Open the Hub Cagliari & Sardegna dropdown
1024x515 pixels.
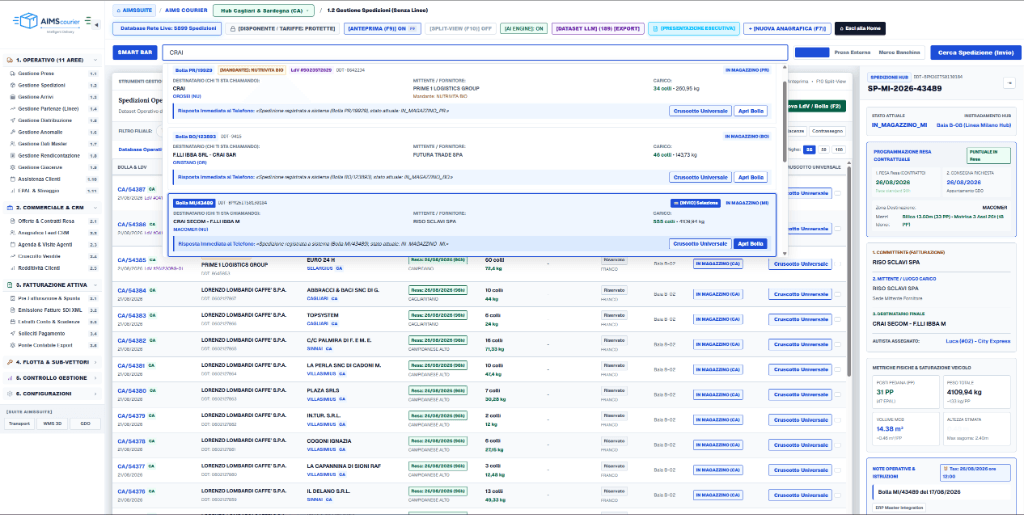point(264,10)
